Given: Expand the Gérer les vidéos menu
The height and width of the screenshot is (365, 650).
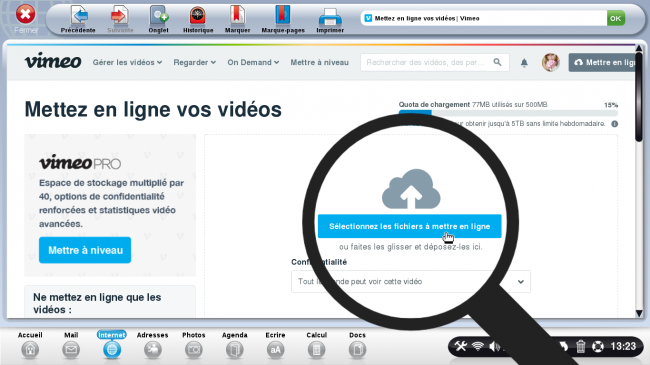Looking at the screenshot, I should tap(127, 62).
